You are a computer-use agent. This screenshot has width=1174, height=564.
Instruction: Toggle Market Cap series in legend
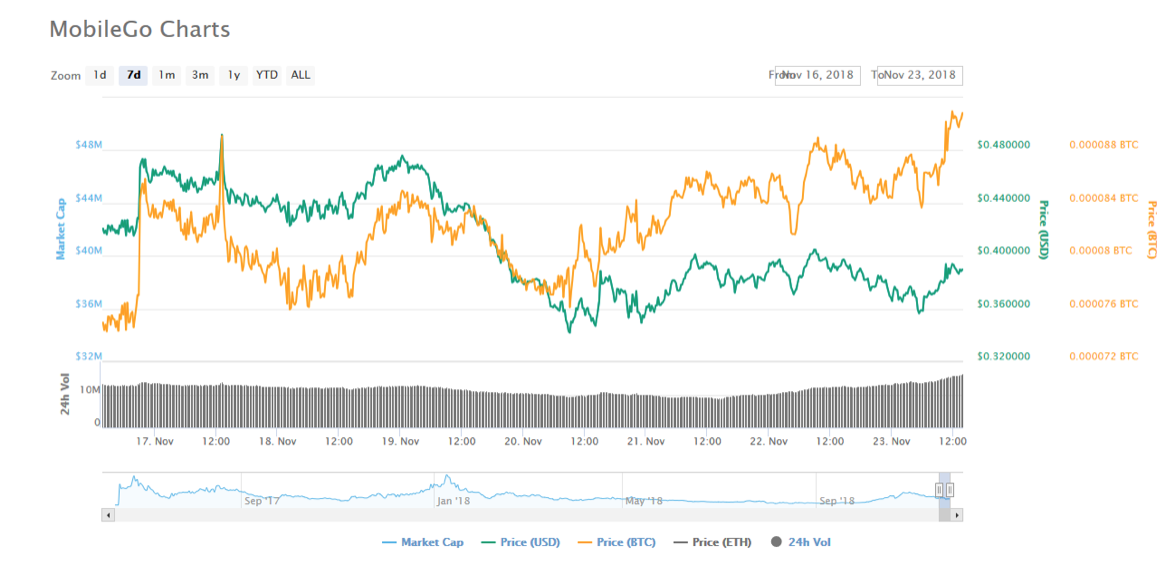click(x=422, y=542)
